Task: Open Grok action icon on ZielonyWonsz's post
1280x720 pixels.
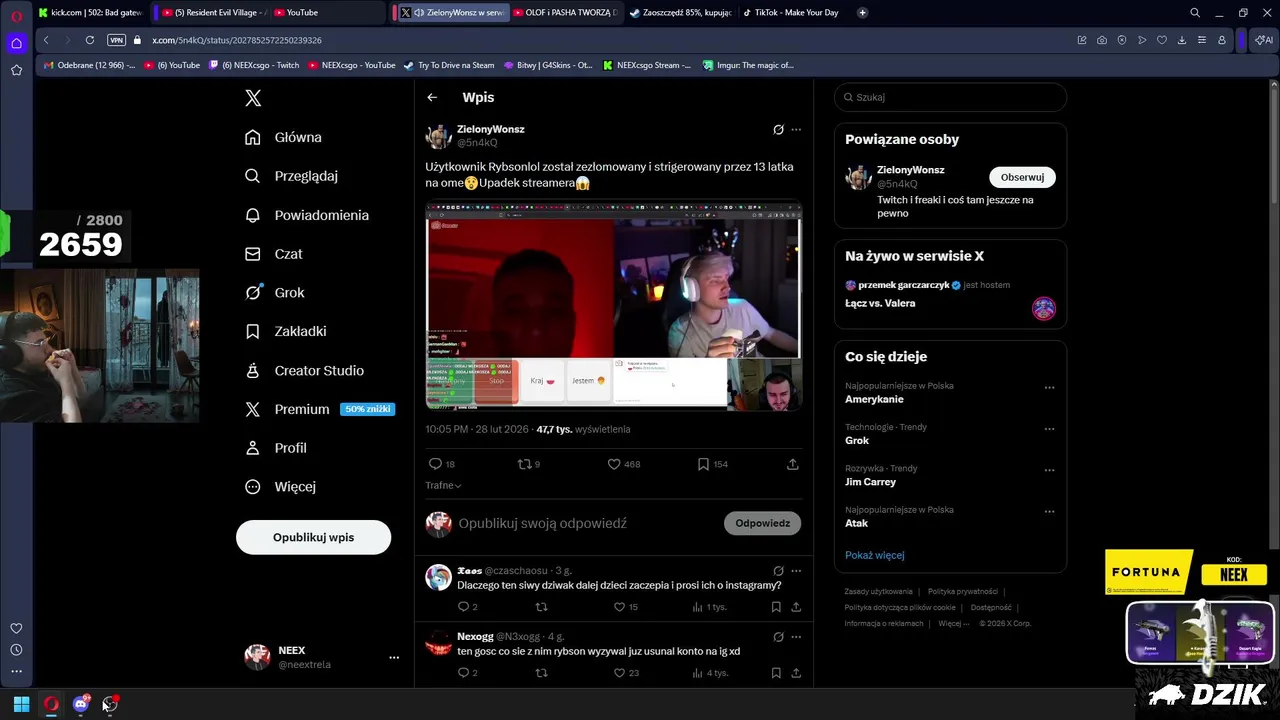Action: point(778,129)
